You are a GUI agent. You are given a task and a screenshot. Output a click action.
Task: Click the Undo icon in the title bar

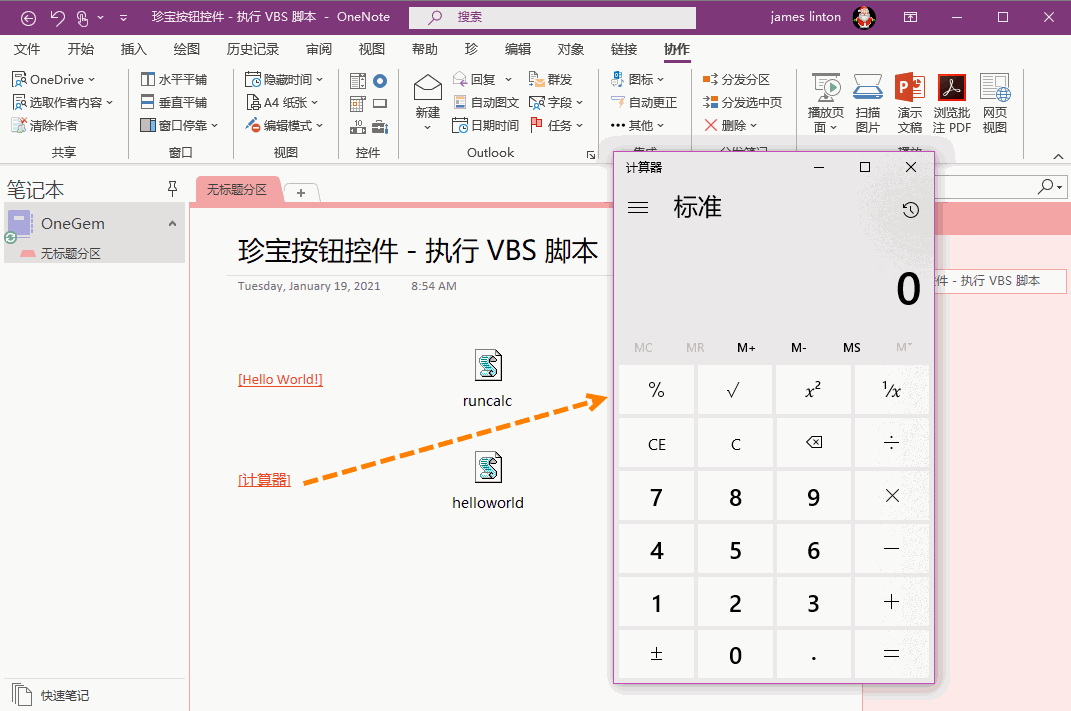coord(57,18)
